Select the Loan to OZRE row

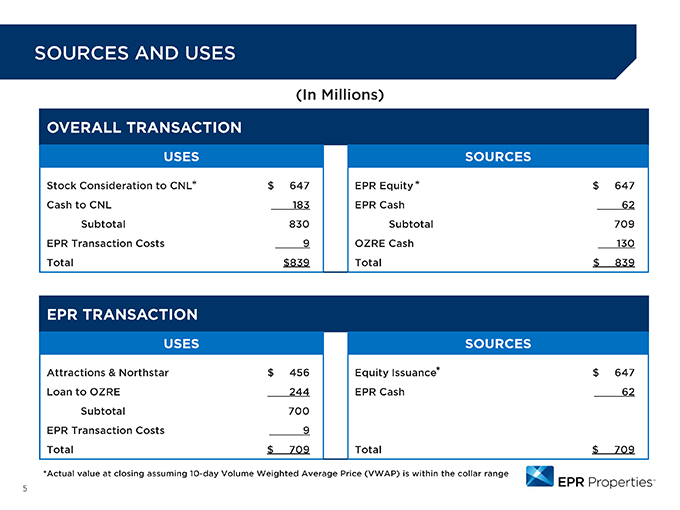pos(178,392)
